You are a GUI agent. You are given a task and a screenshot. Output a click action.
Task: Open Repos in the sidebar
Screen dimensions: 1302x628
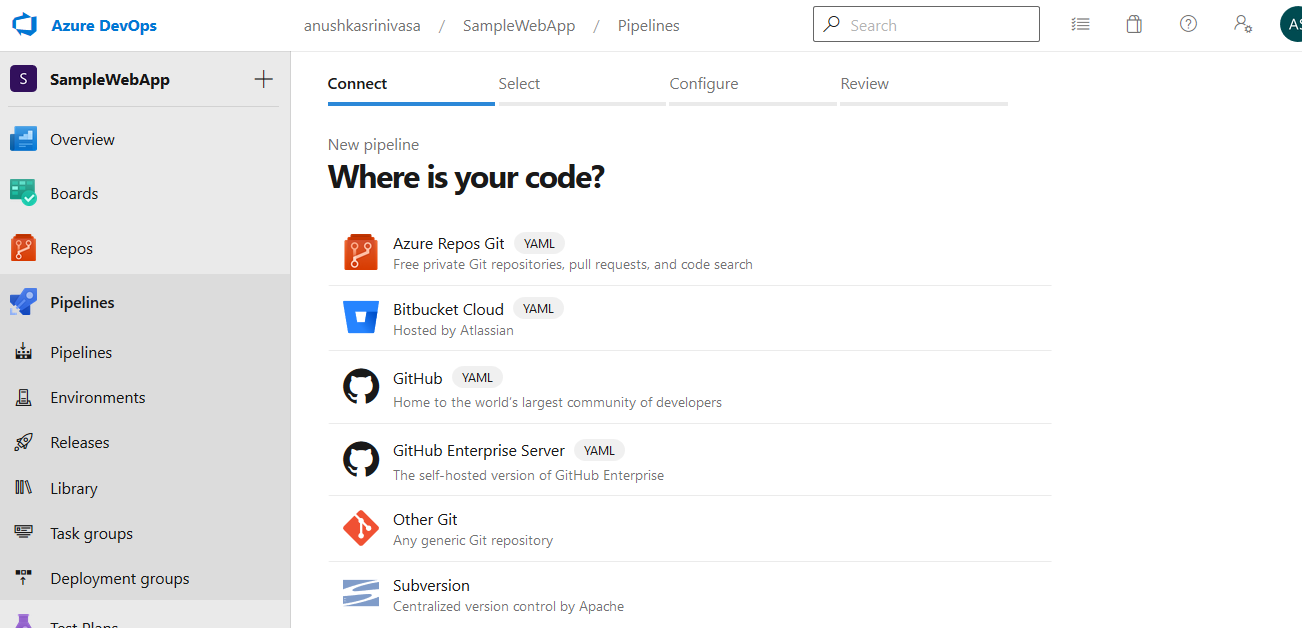click(x=145, y=248)
